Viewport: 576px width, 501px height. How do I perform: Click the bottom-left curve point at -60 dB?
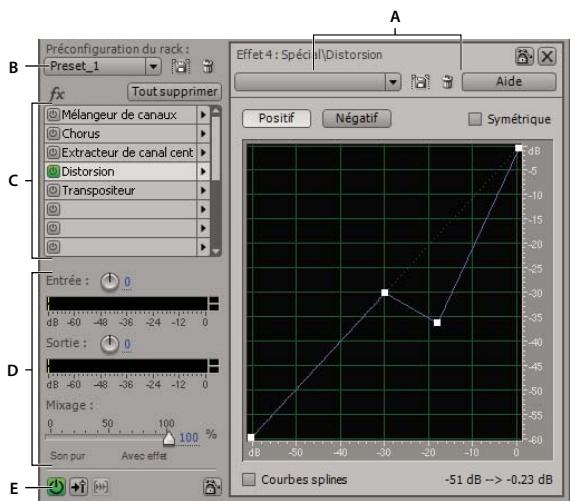[251, 437]
